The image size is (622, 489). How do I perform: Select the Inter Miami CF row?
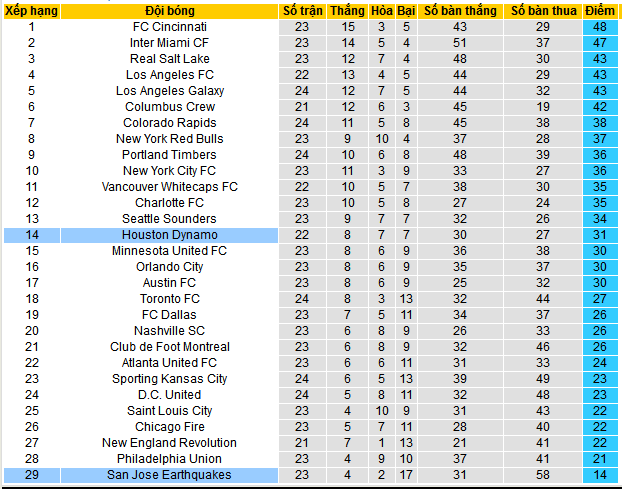point(169,43)
